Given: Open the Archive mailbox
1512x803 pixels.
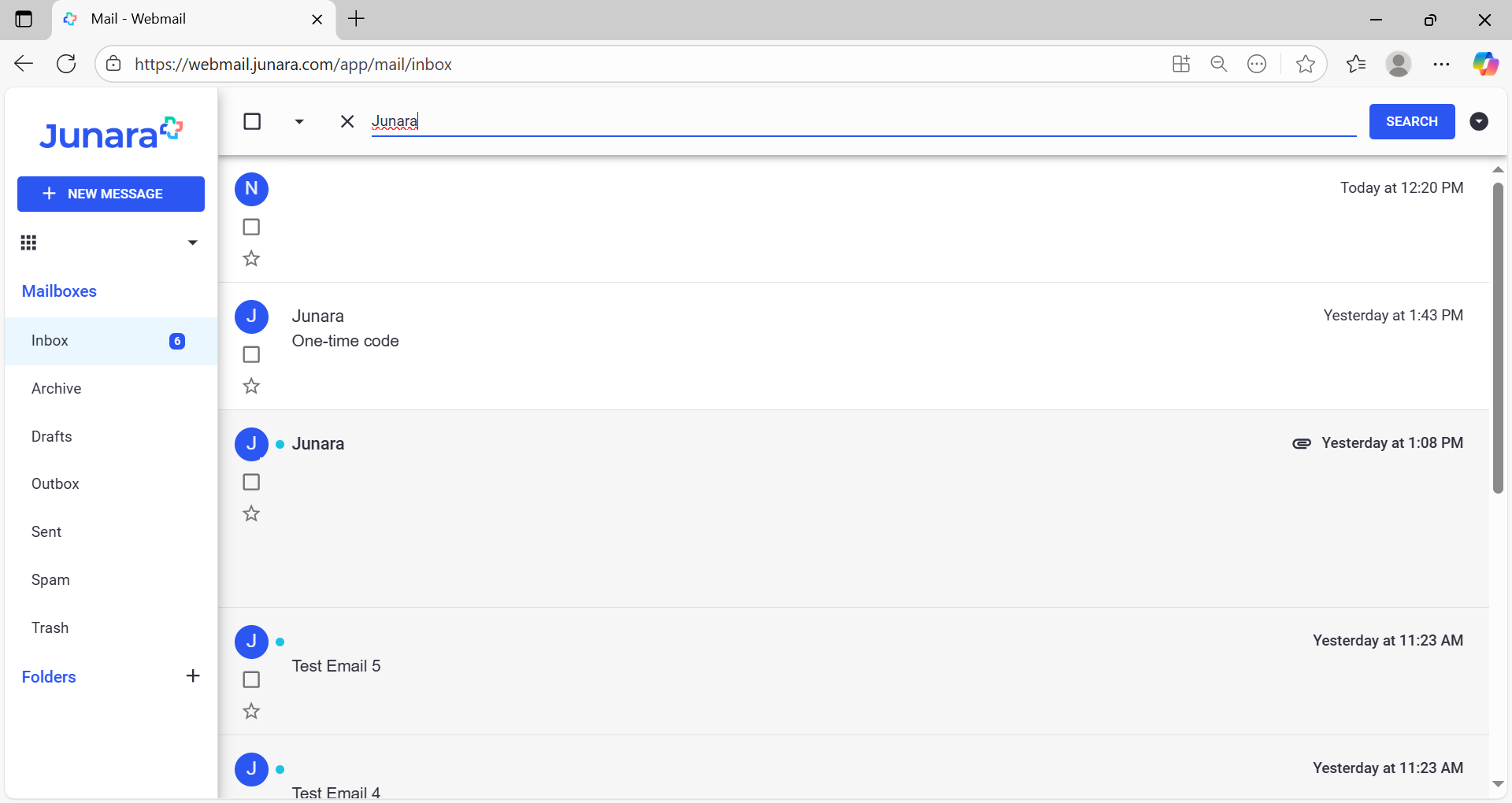Looking at the screenshot, I should [x=111, y=389].
